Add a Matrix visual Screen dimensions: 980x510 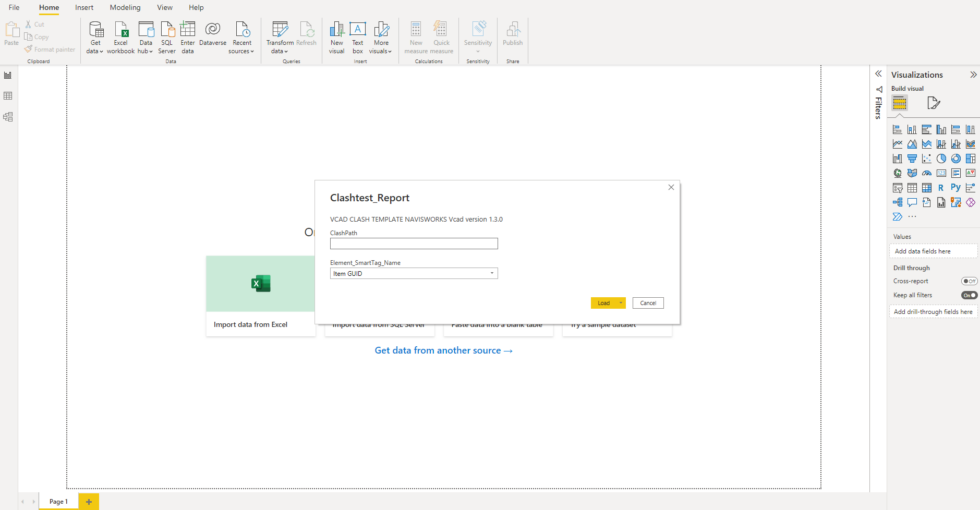(927, 188)
